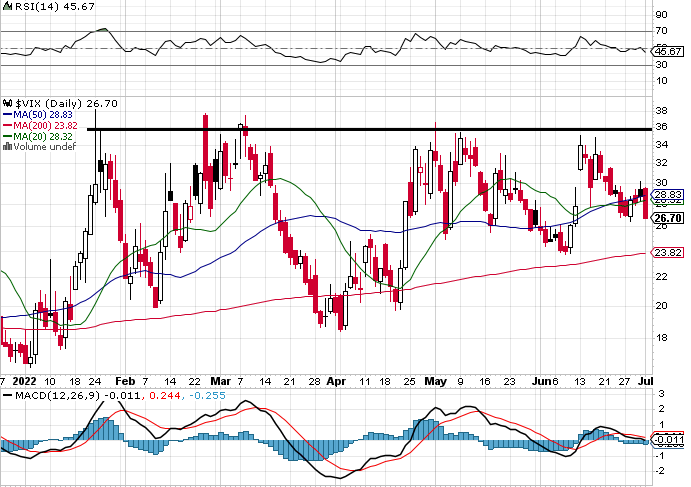Select the red MA(200) line swatch in legend
691x487 pixels.
(7, 126)
